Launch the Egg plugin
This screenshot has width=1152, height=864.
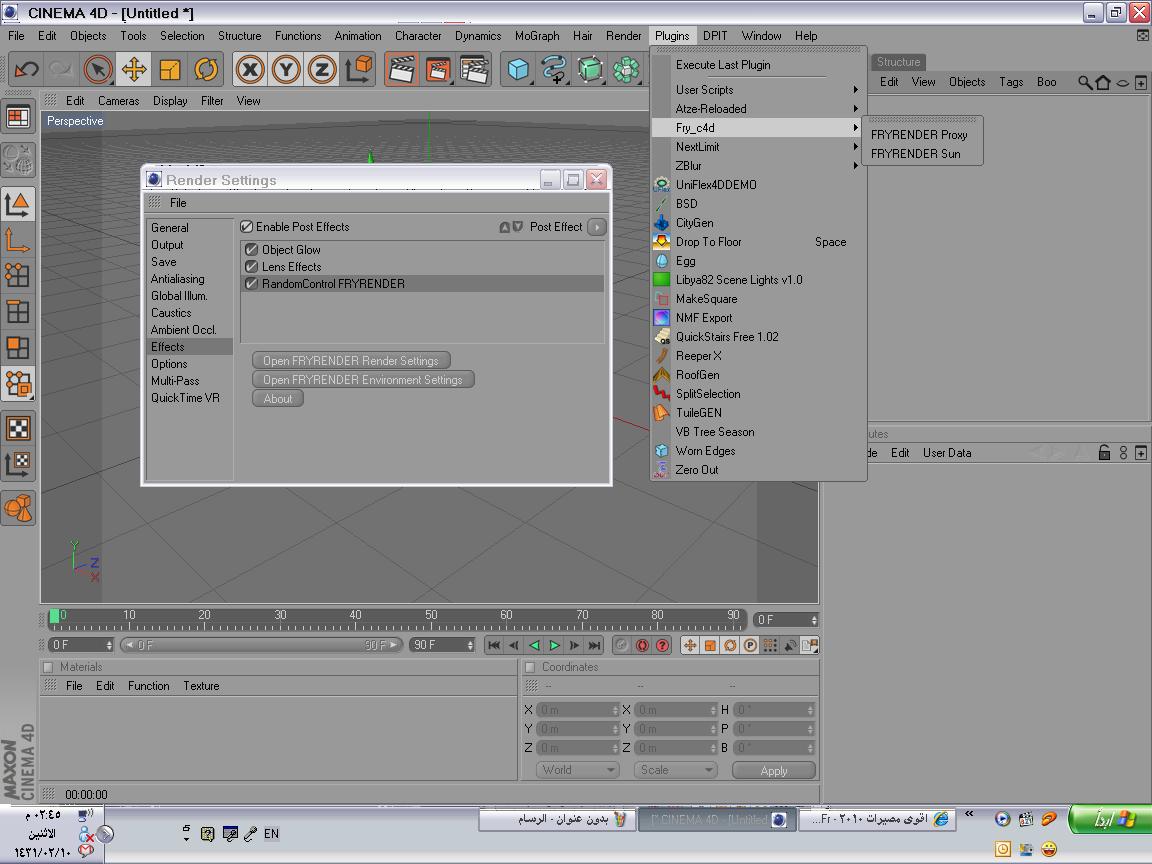[x=759, y=261]
